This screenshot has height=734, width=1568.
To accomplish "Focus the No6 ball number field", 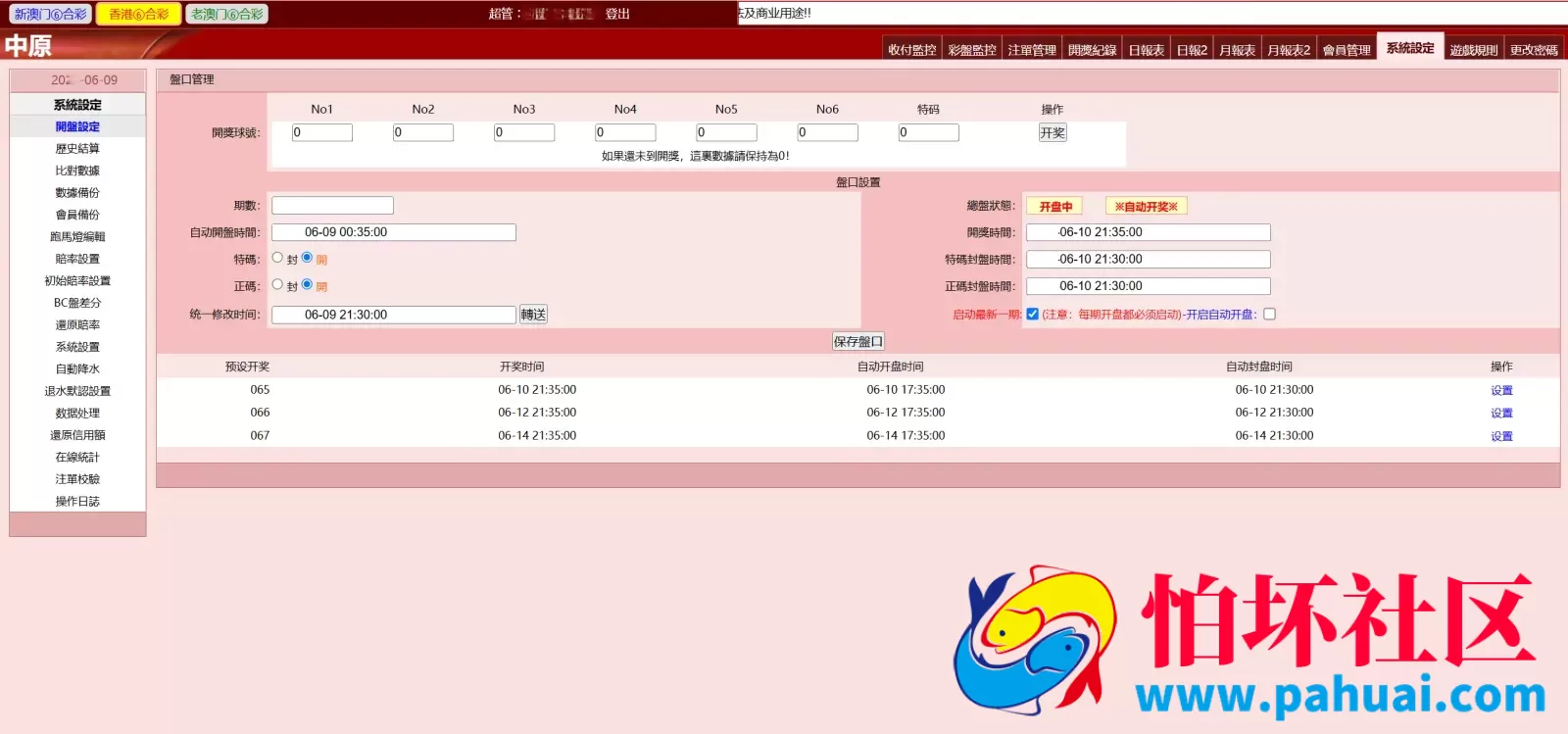I will click(827, 132).
